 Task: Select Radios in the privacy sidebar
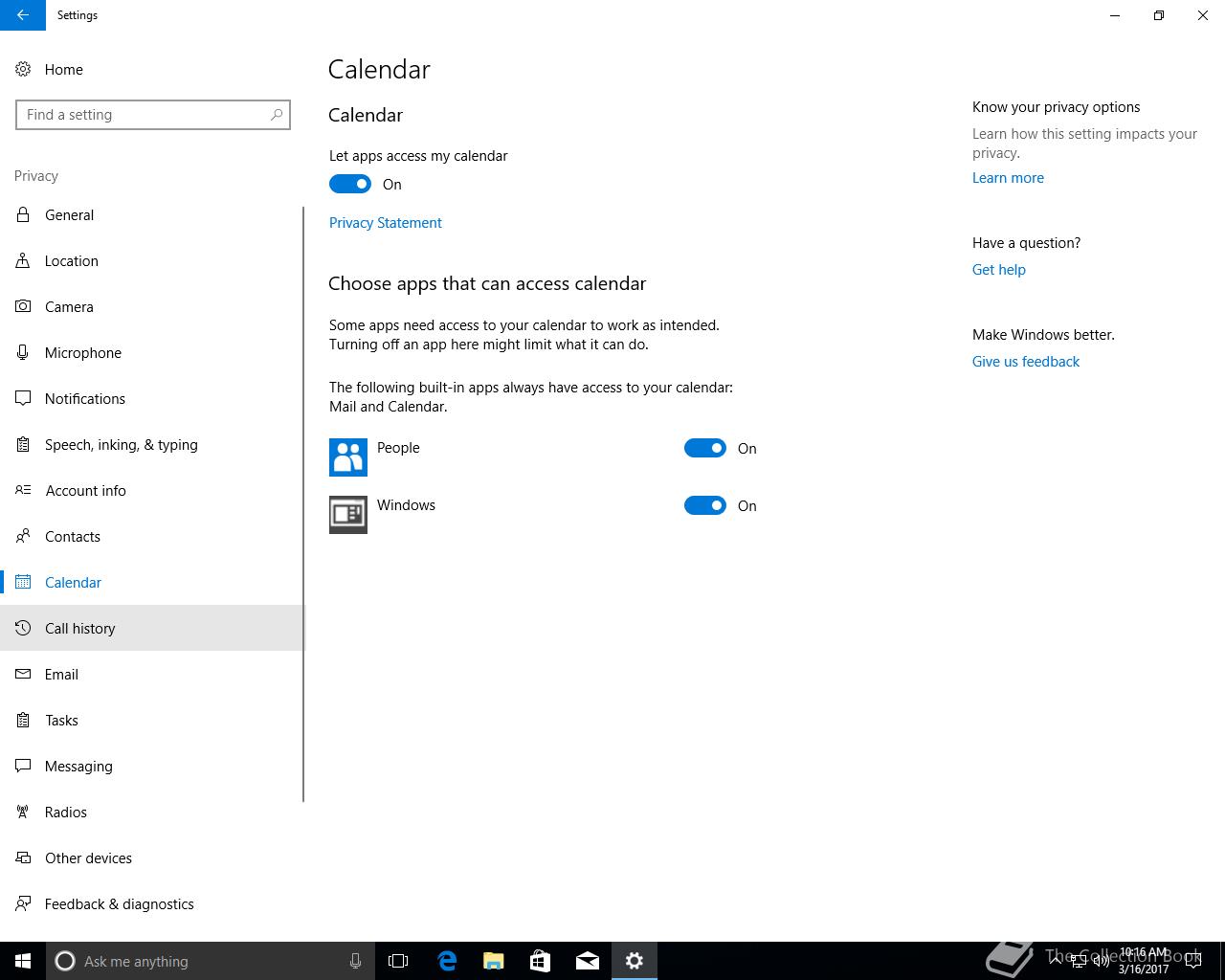point(151,812)
